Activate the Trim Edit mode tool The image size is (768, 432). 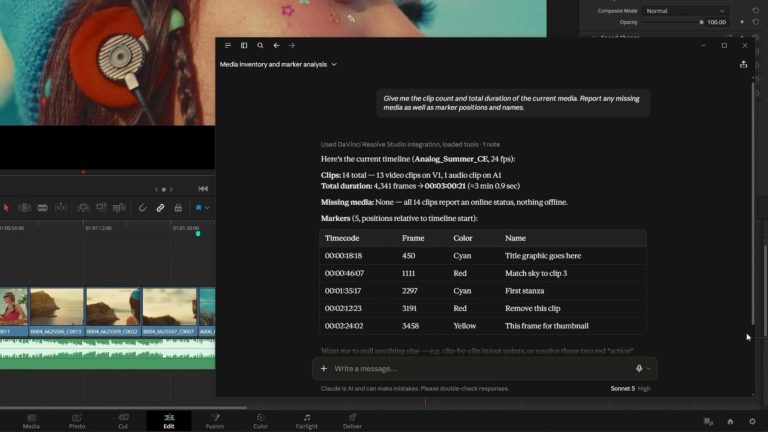coord(24,208)
